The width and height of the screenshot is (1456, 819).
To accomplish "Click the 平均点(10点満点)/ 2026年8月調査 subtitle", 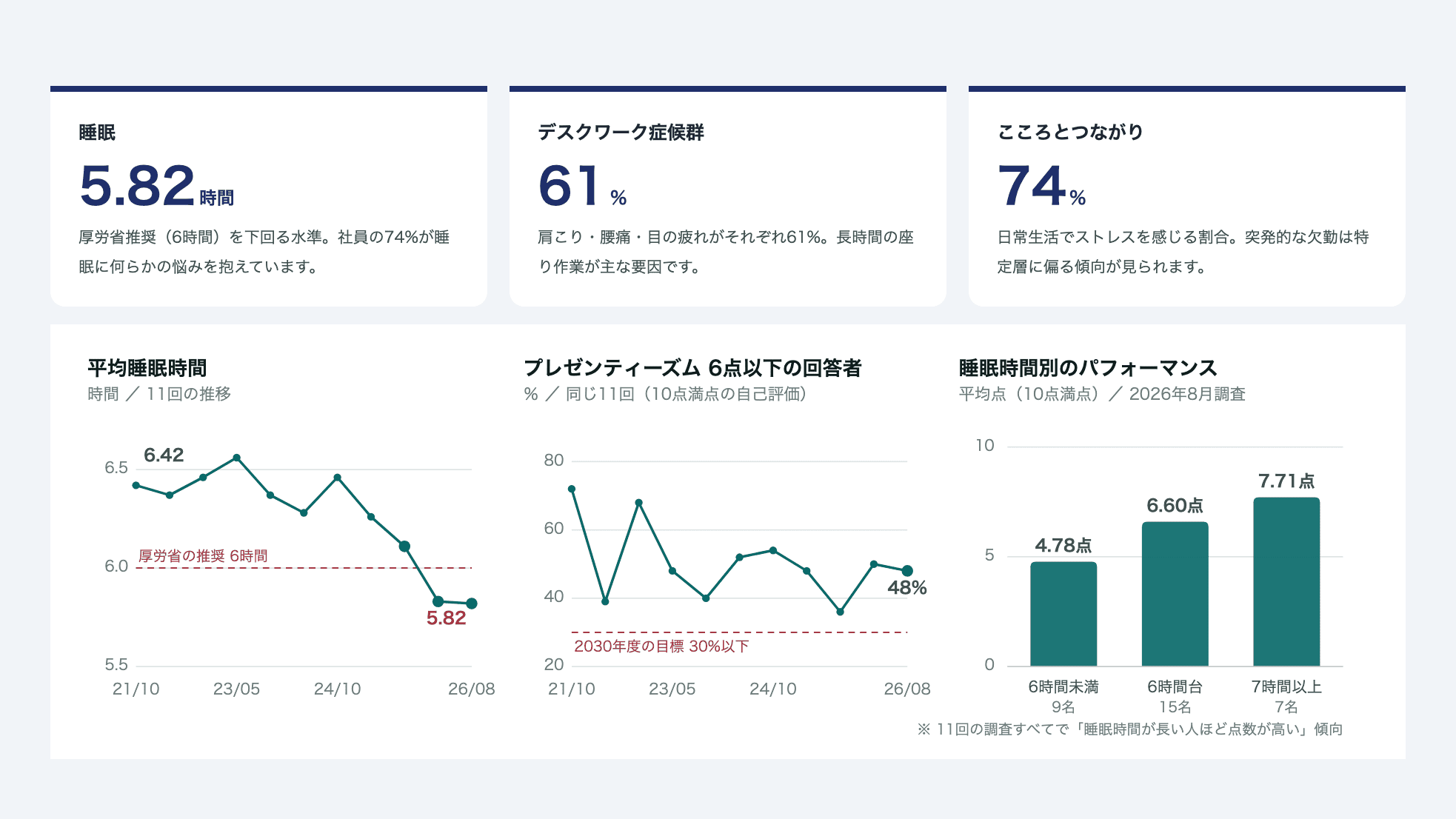I will 1102,394.
